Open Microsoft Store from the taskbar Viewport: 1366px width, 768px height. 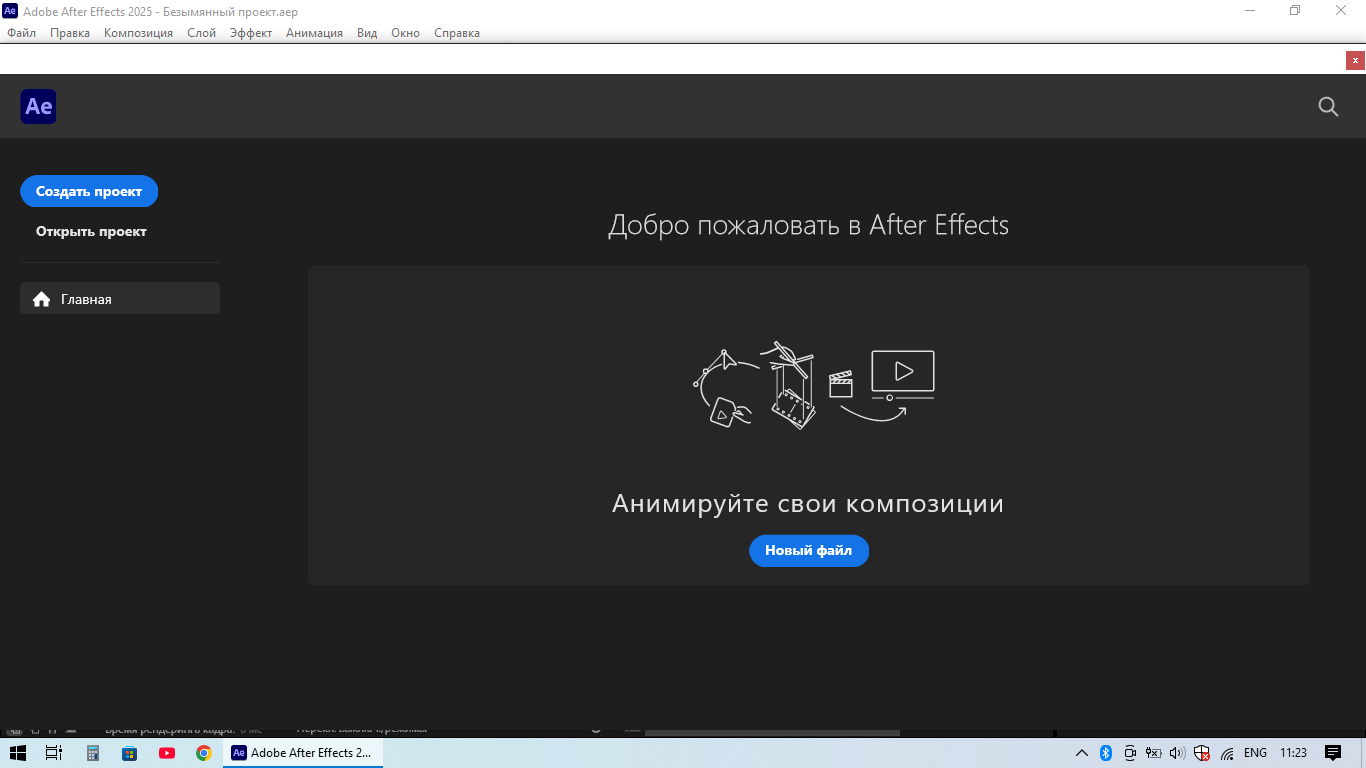(x=129, y=753)
